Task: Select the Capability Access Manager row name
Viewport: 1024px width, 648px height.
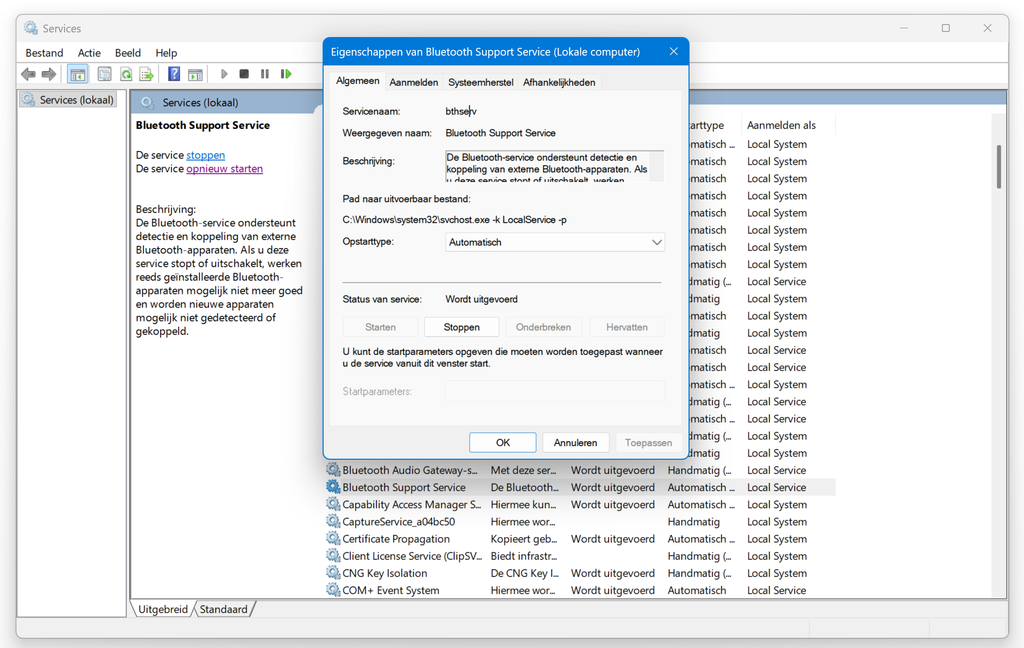Action: 411,505
